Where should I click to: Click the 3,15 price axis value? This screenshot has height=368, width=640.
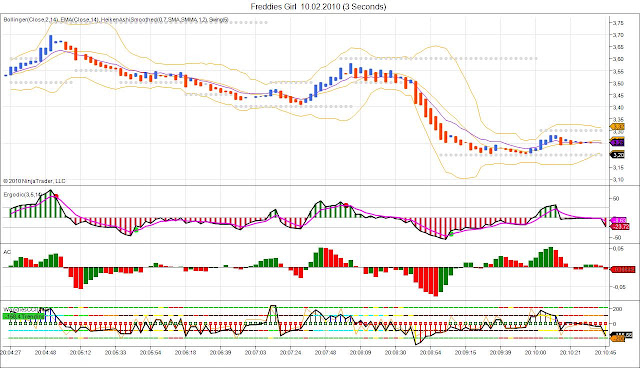pyautogui.click(x=618, y=168)
